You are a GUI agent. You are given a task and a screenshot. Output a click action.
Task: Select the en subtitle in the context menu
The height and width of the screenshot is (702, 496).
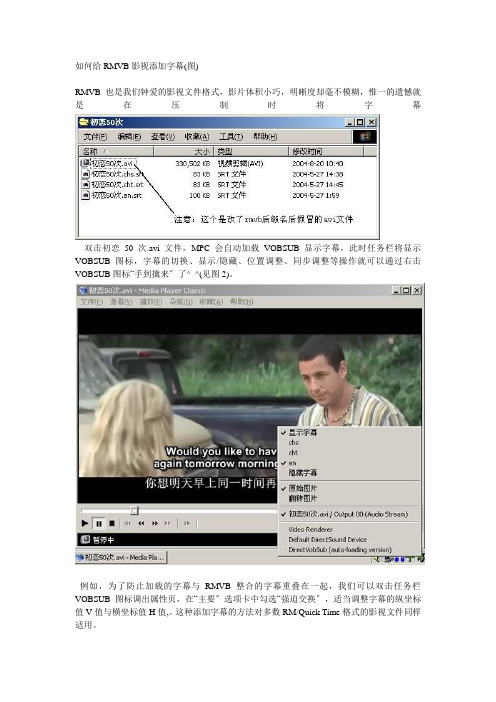pos(349,462)
